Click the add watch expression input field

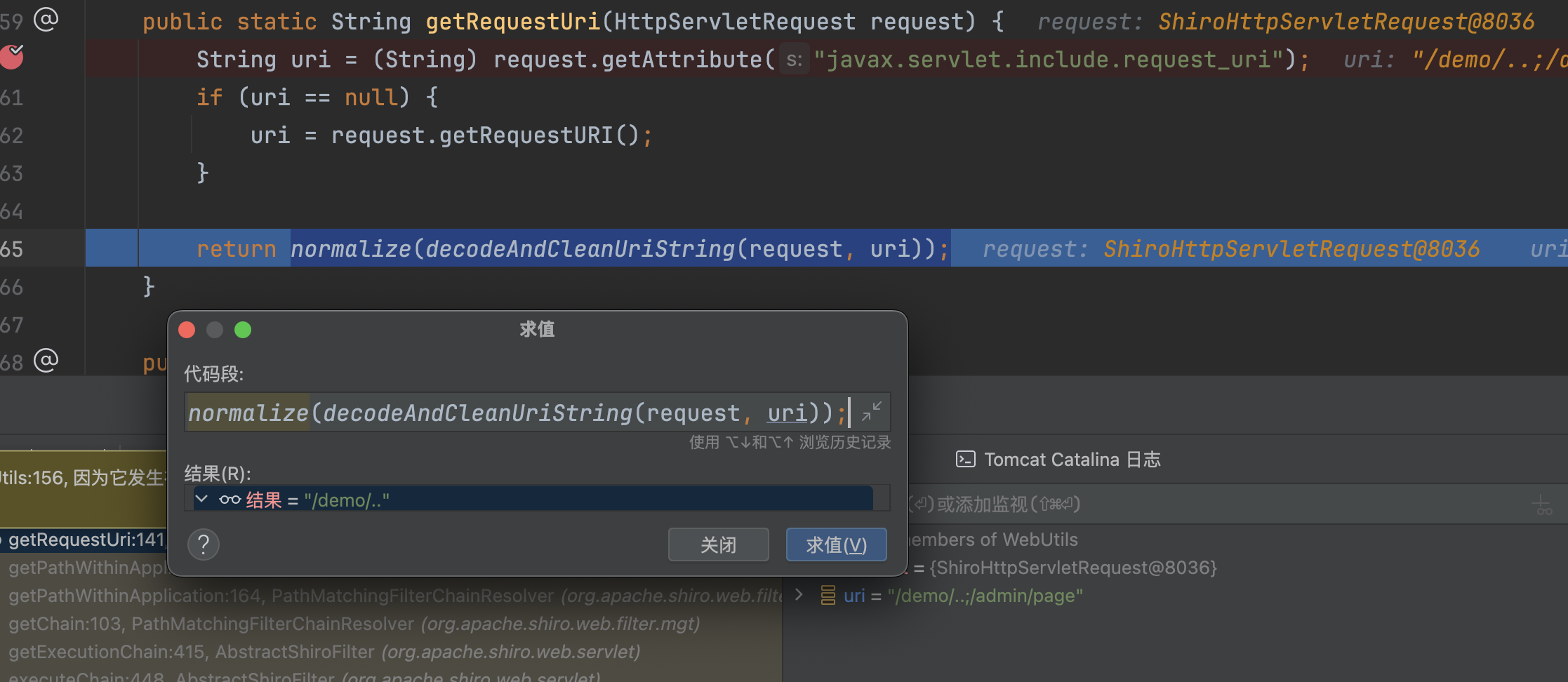coord(1193,504)
